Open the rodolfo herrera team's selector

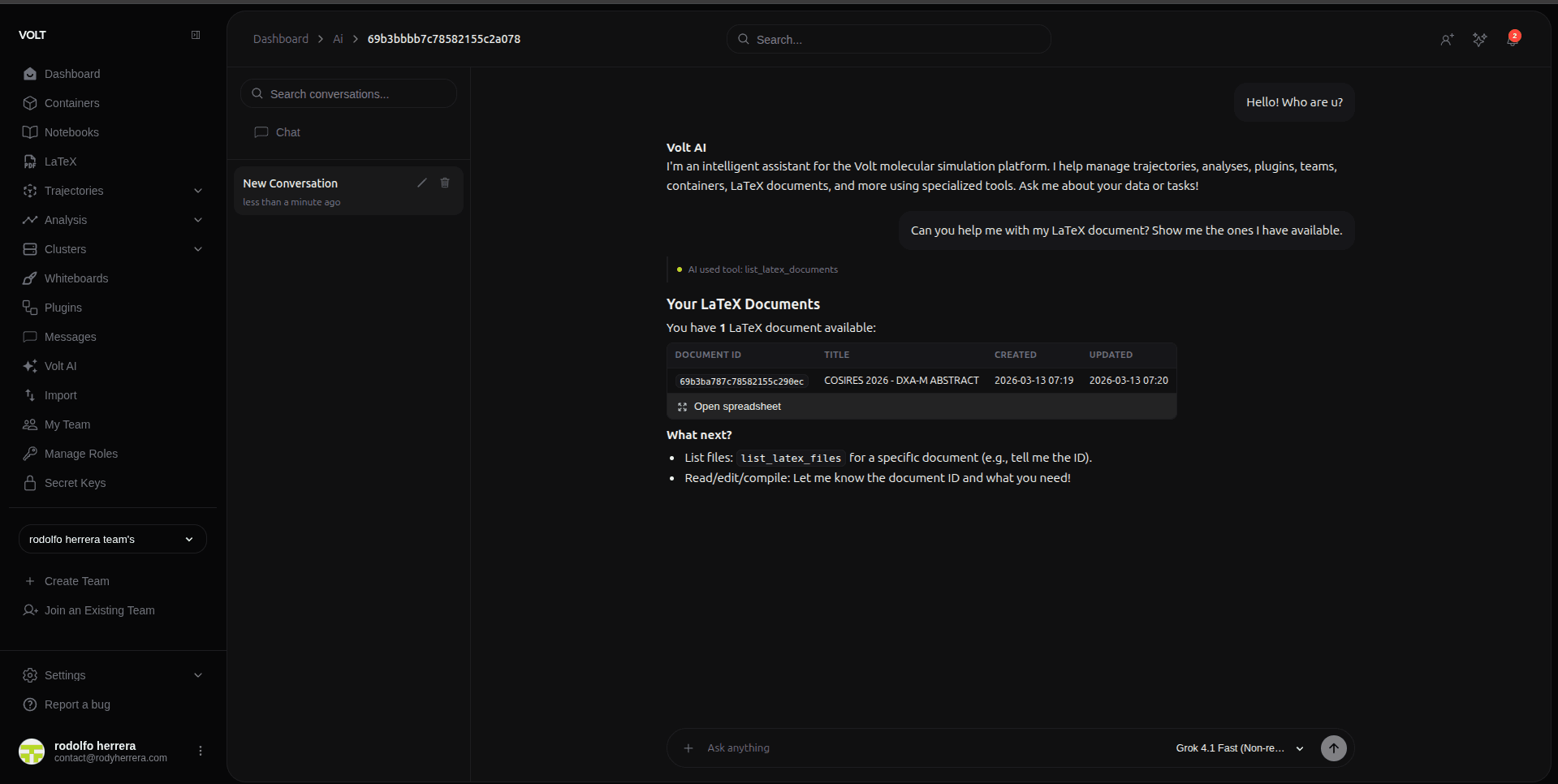[112, 540]
